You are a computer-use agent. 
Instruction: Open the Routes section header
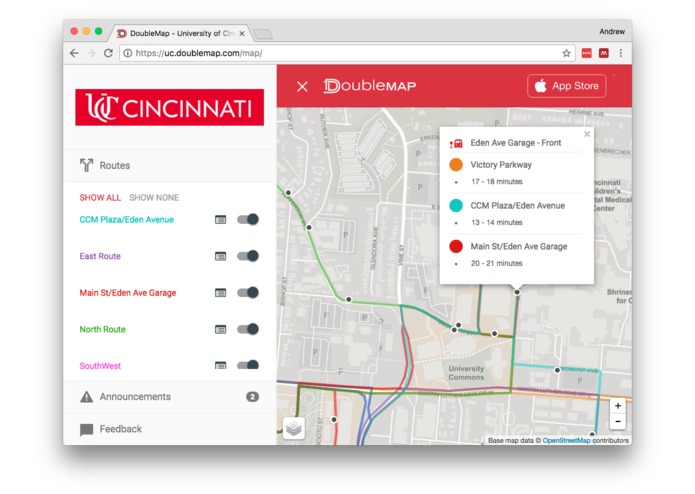tap(170, 165)
